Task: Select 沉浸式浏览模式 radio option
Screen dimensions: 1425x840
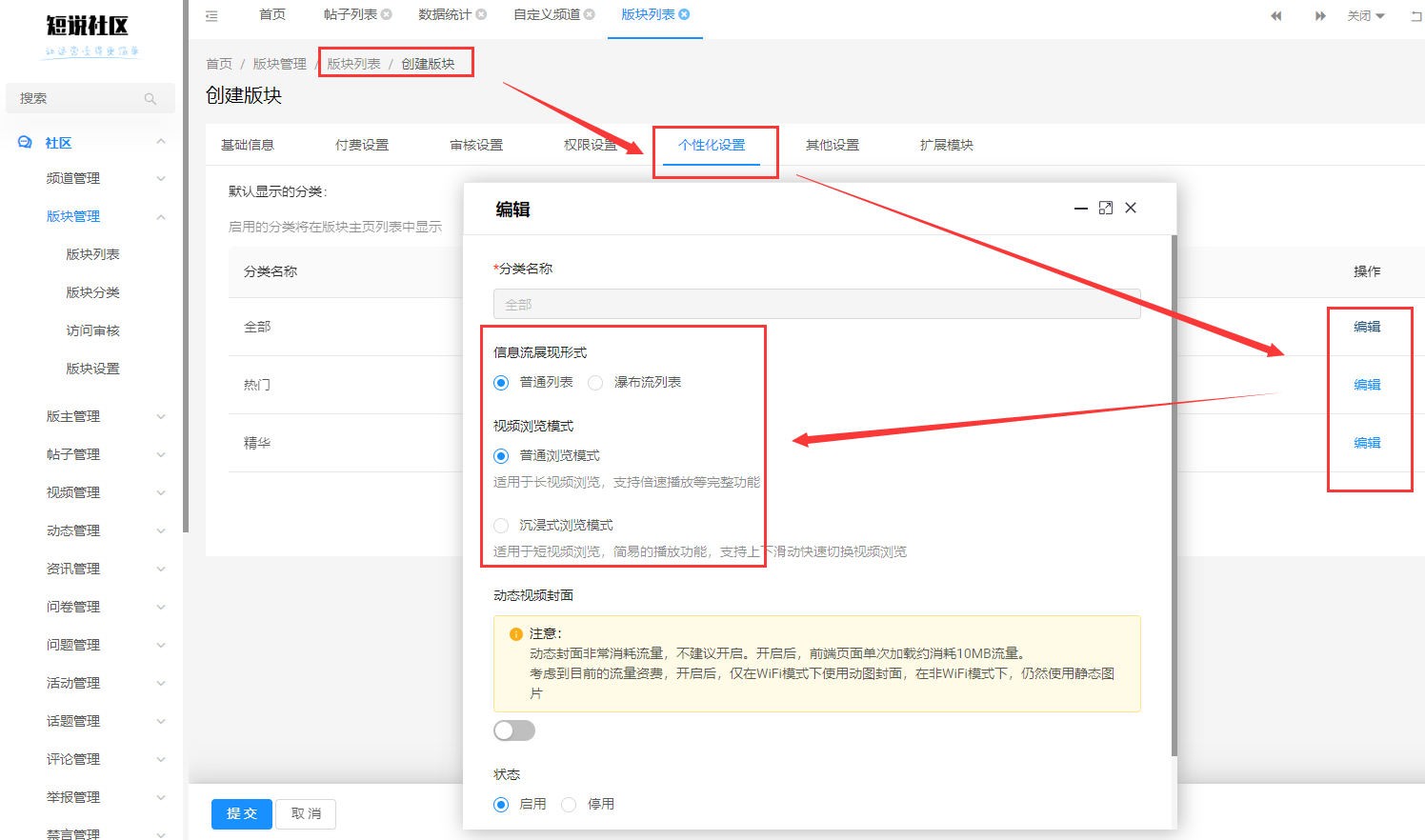Action: pyautogui.click(x=501, y=526)
